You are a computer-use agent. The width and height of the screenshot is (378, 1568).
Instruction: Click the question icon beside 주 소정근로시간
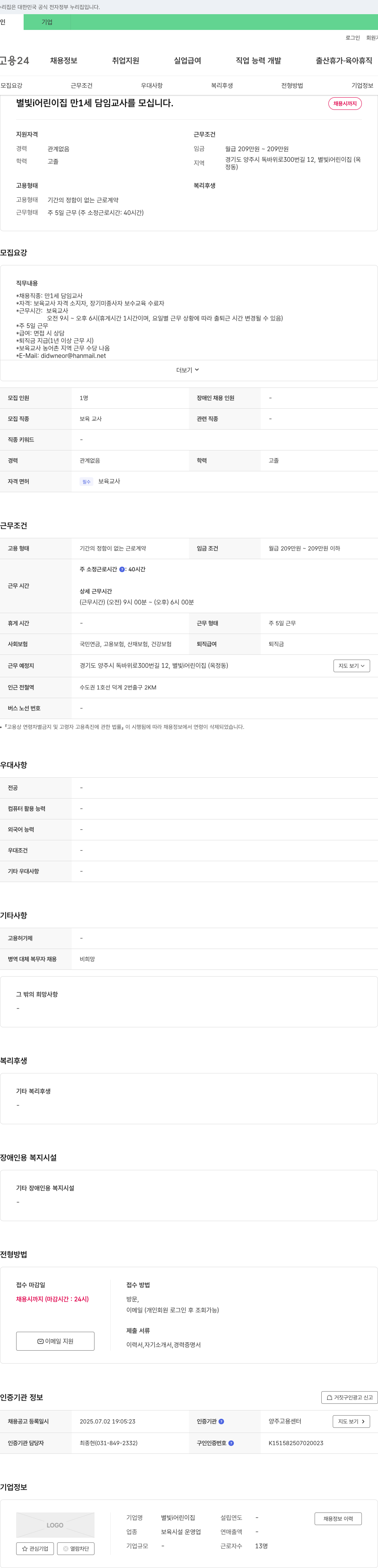[x=122, y=569]
